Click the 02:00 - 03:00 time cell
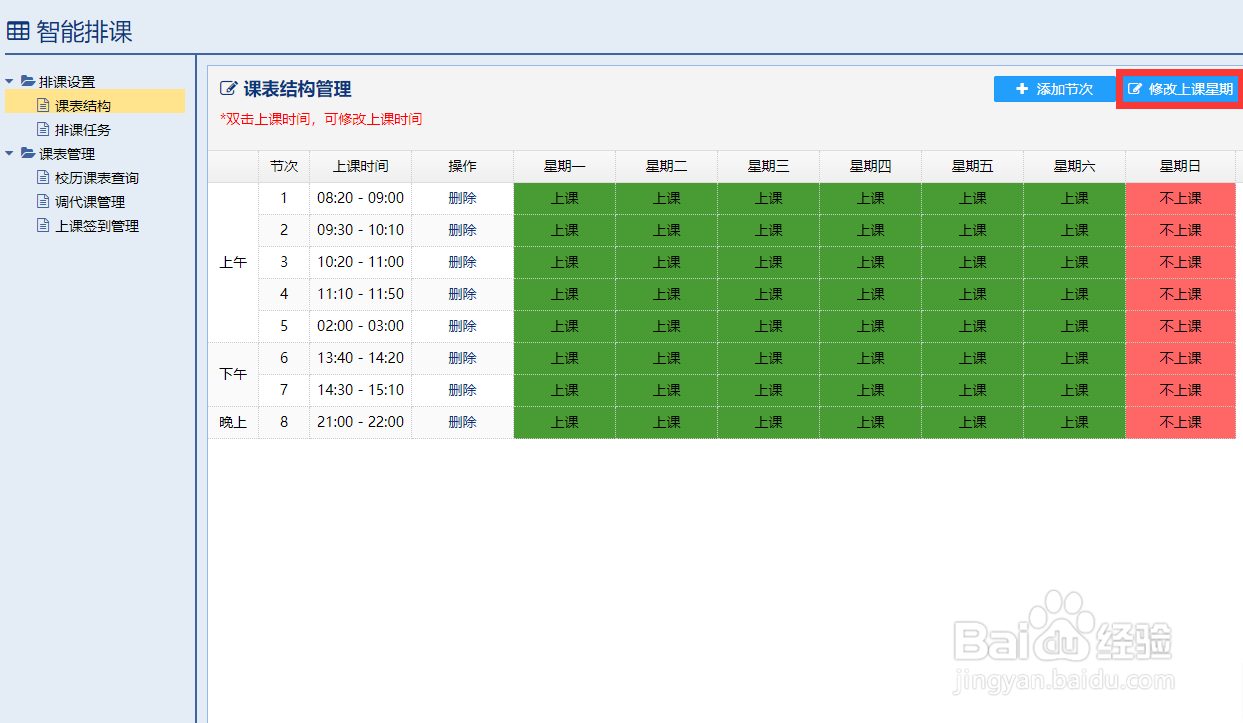Screen dimensions: 1243x723 point(361,326)
